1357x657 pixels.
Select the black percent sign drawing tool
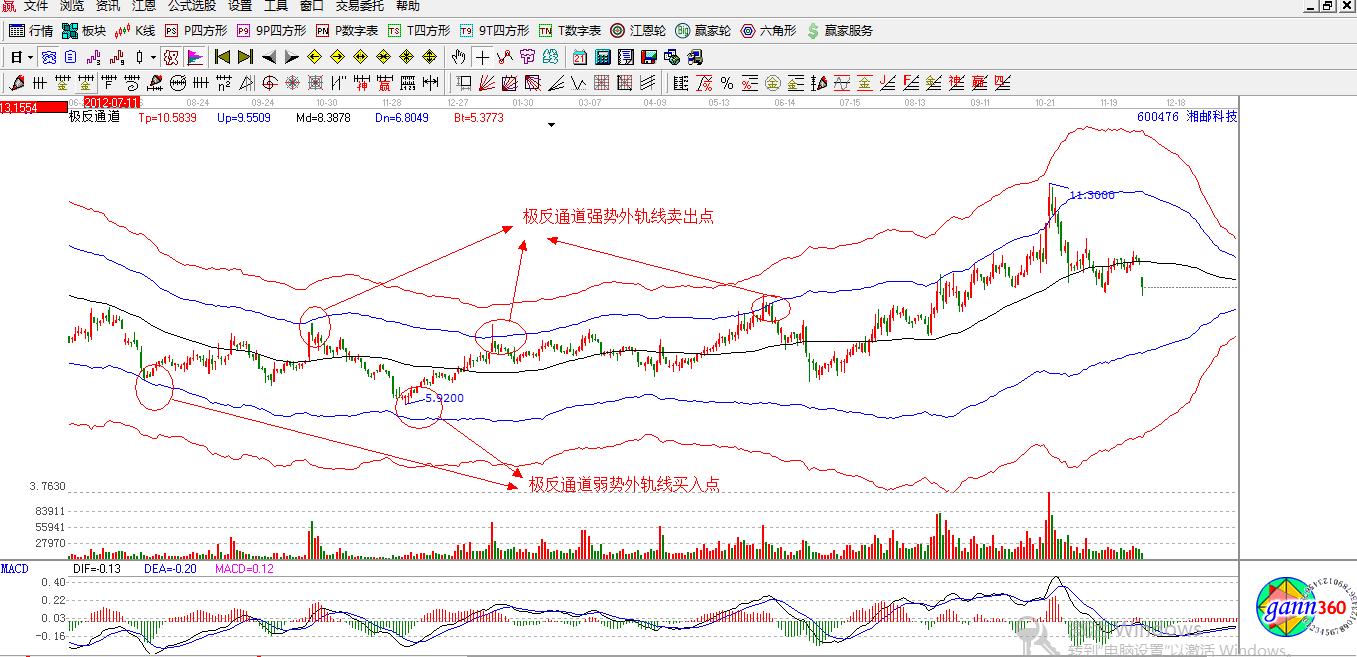727,83
